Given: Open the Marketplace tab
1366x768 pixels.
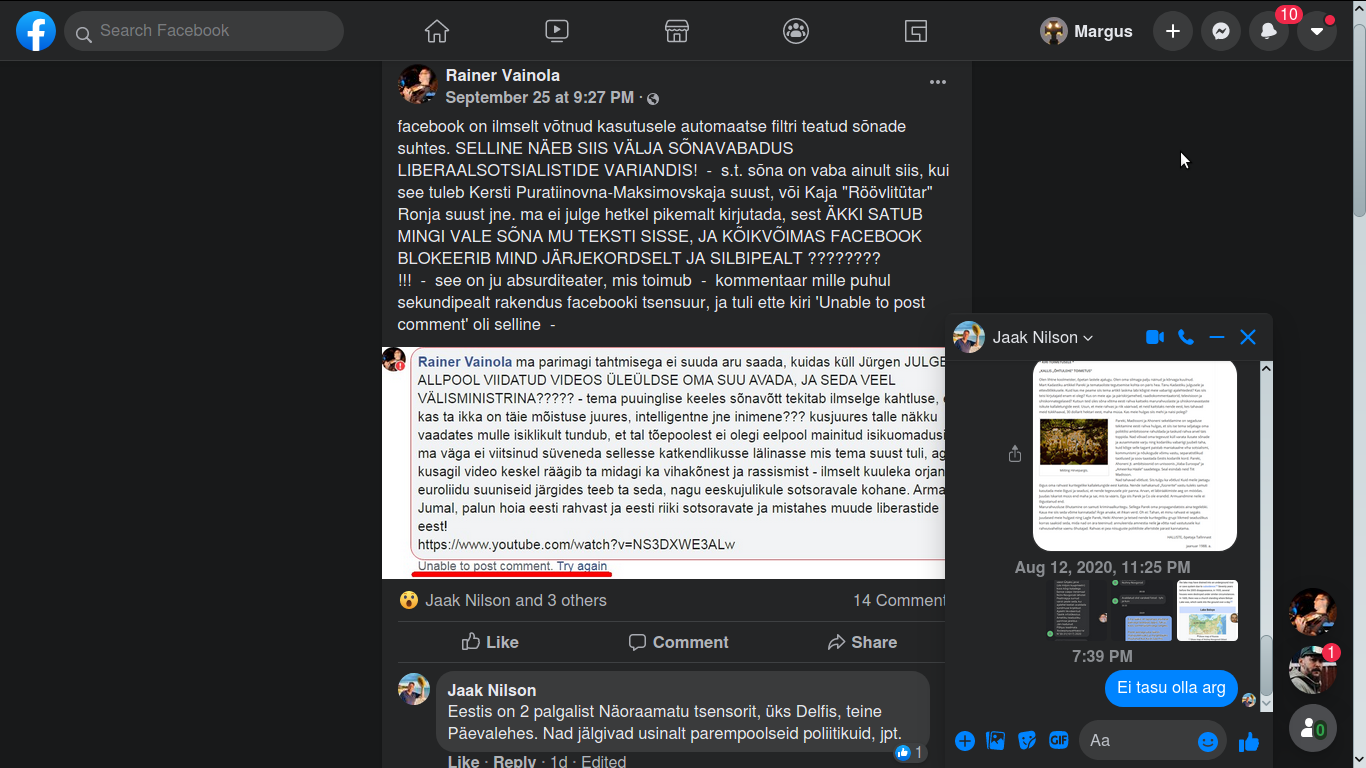Looking at the screenshot, I should click(677, 31).
